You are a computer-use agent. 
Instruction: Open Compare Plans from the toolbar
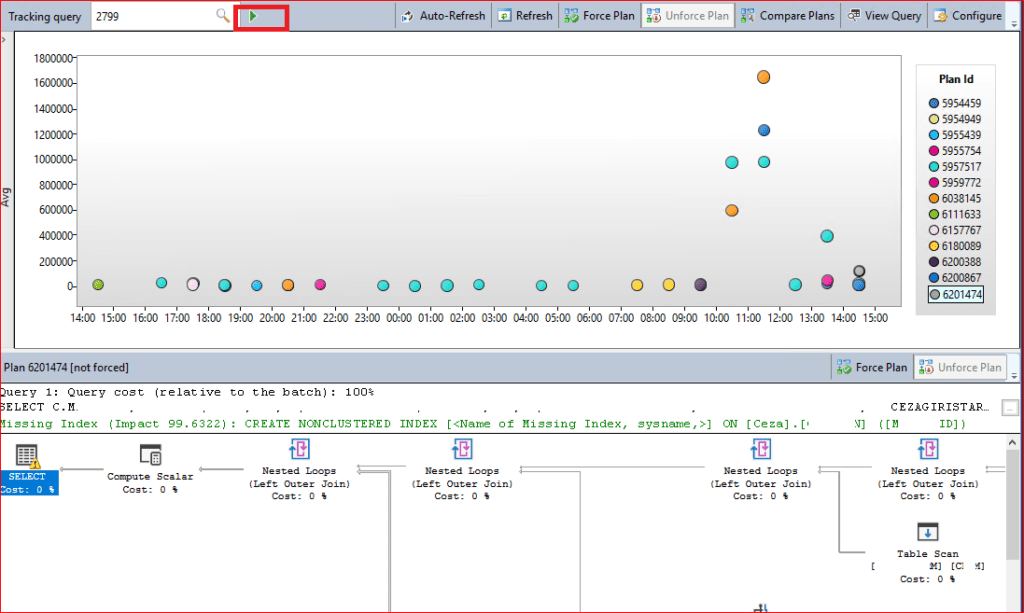tap(787, 16)
